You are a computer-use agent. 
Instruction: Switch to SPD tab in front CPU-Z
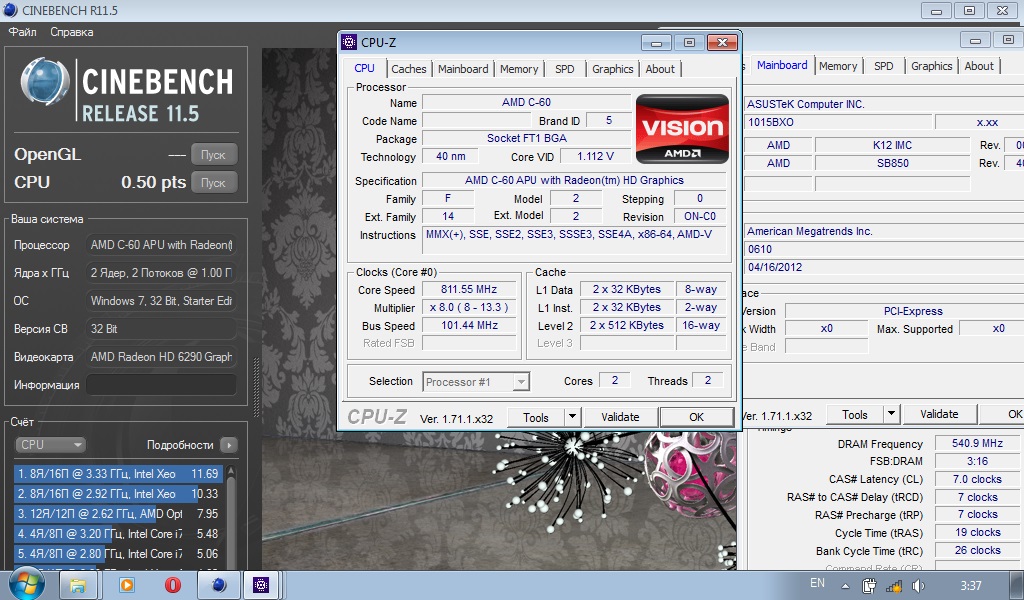[565, 69]
